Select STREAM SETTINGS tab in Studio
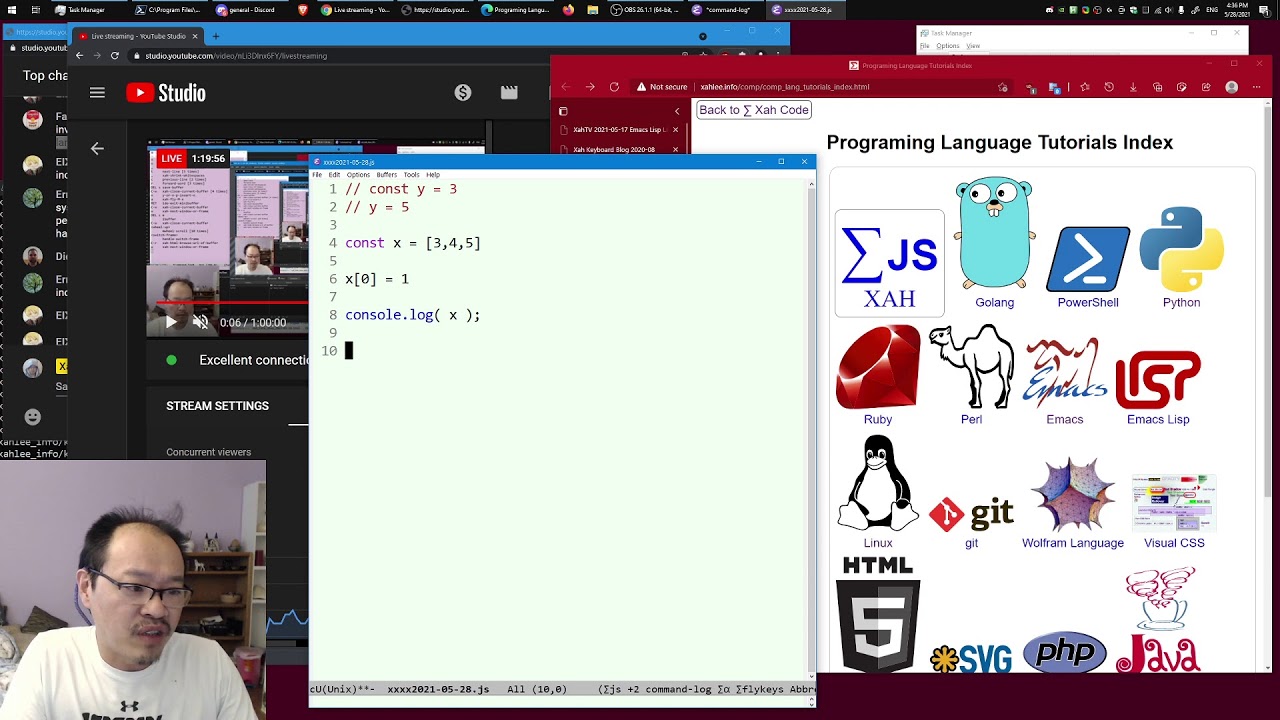The height and width of the screenshot is (720, 1280). (217, 406)
